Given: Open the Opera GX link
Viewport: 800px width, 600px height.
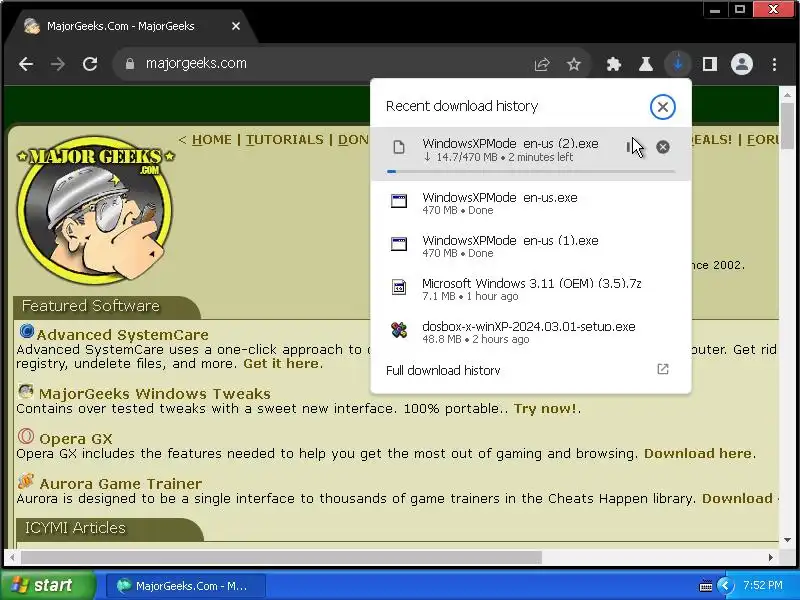Looking at the screenshot, I should (x=76, y=439).
